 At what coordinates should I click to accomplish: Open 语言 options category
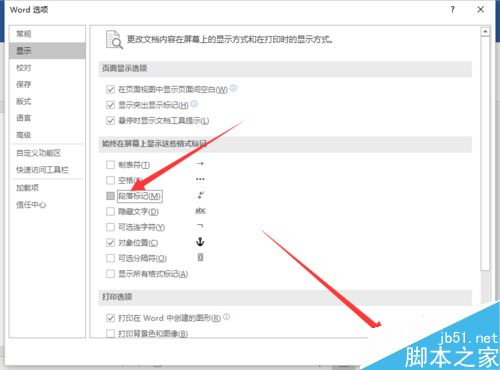[47, 118]
